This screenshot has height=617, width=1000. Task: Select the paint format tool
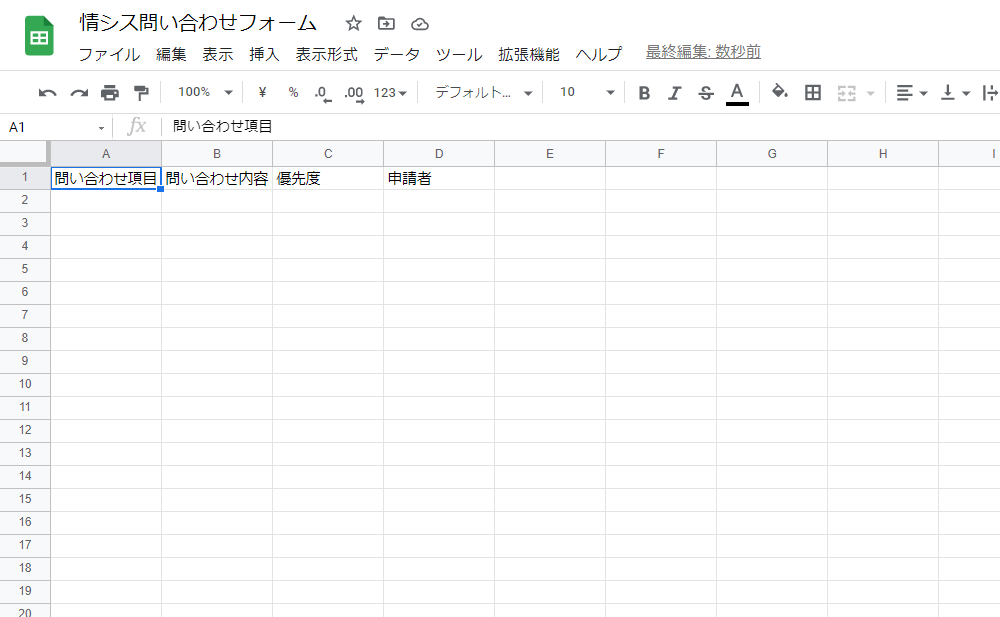click(x=143, y=91)
